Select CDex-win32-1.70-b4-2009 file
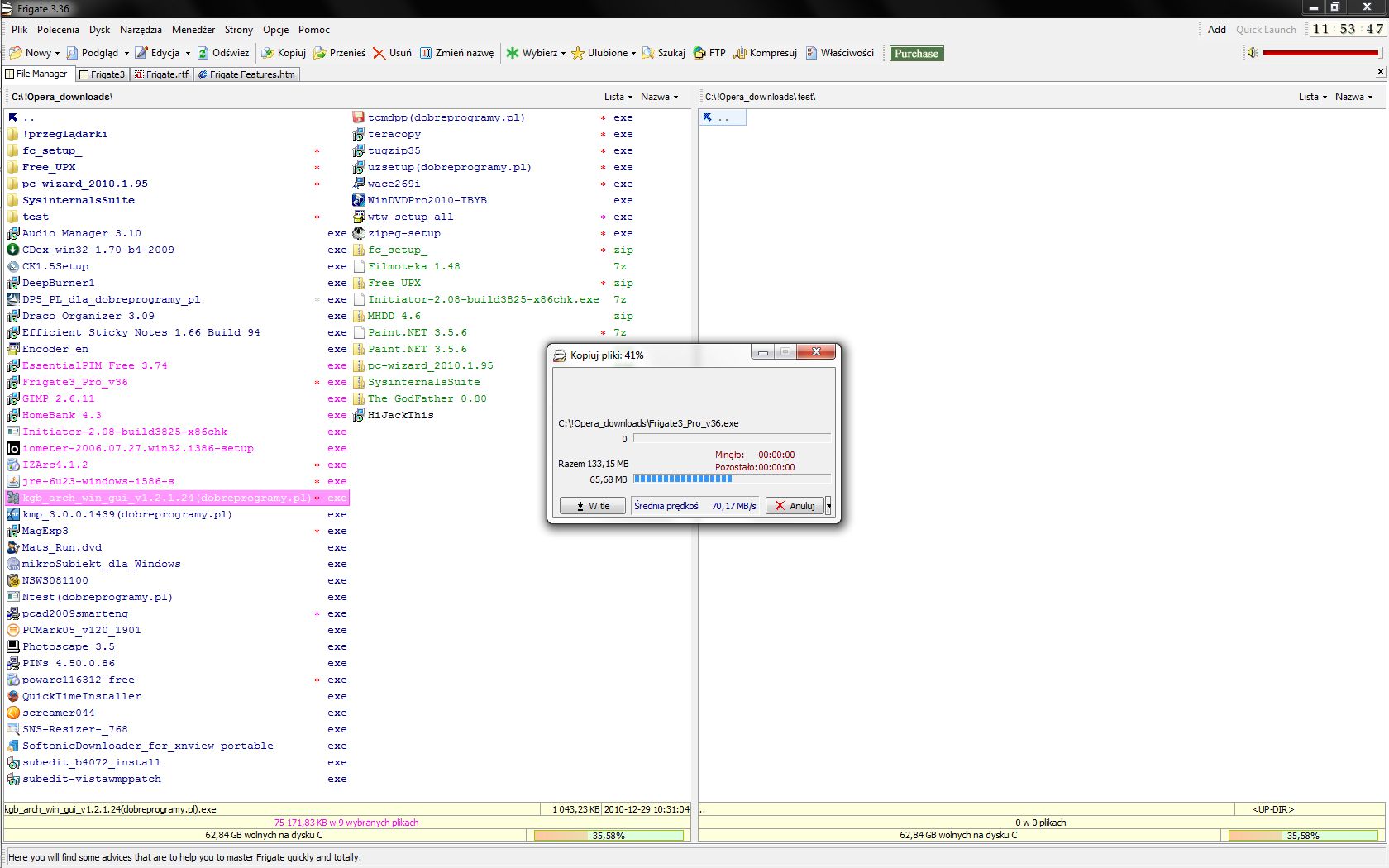 [91, 250]
